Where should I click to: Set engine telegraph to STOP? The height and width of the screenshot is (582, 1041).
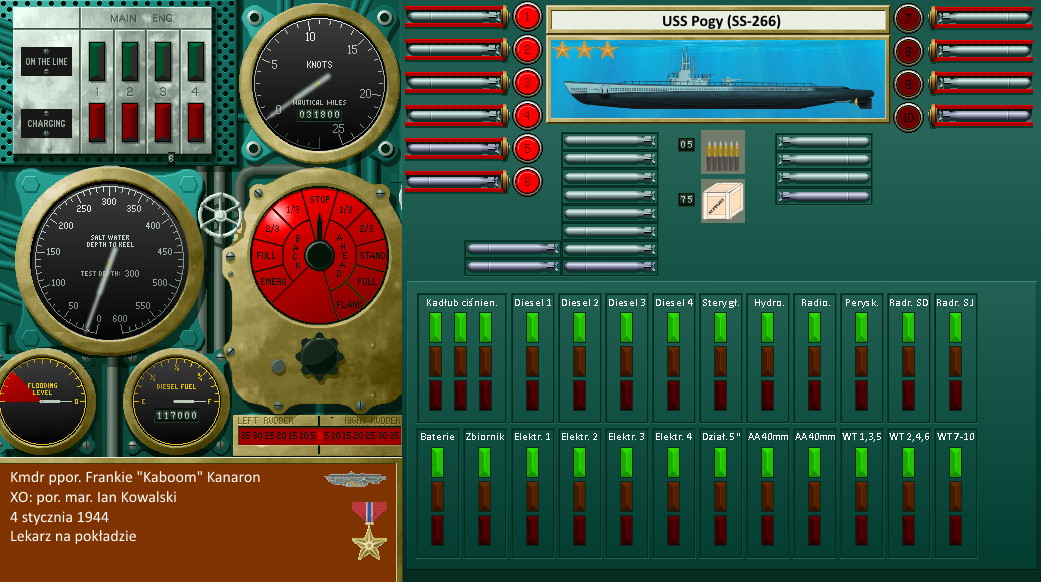point(320,199)
